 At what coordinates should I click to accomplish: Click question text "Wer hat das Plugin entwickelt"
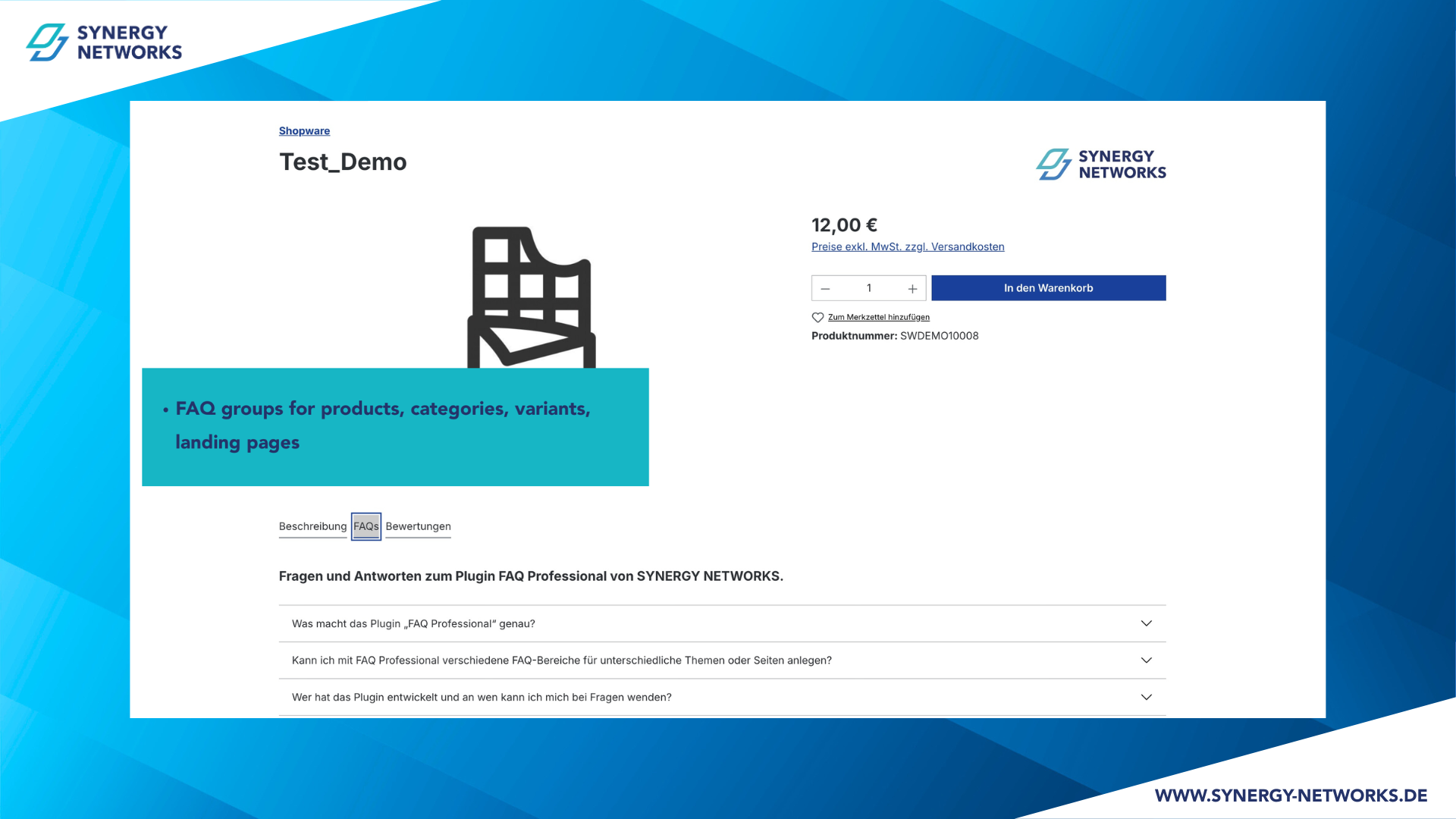pyautogui.click(x=482, y=697)
